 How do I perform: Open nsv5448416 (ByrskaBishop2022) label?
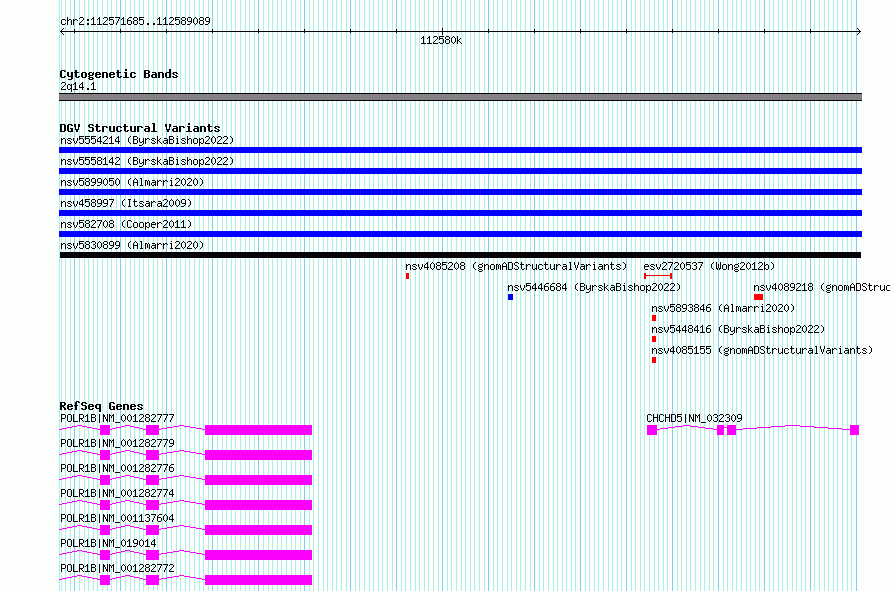(x=738, y=329)
